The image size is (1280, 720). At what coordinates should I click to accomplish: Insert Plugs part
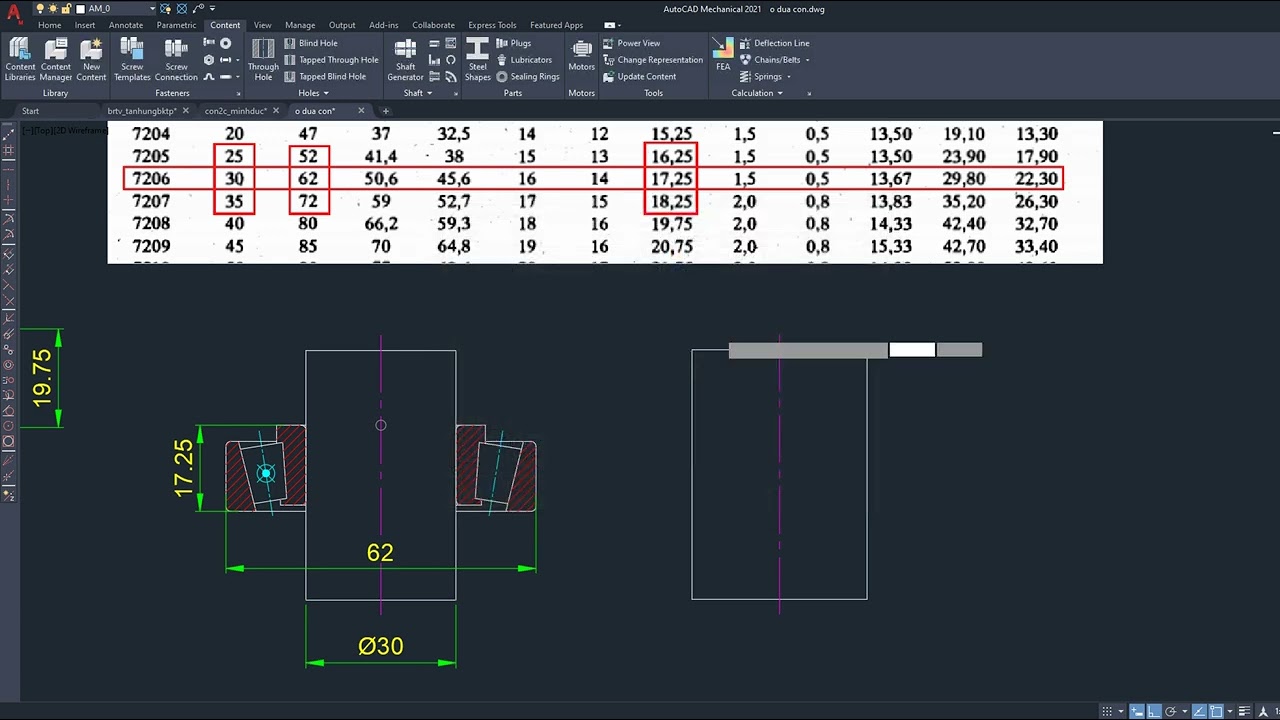coord(514,43)
